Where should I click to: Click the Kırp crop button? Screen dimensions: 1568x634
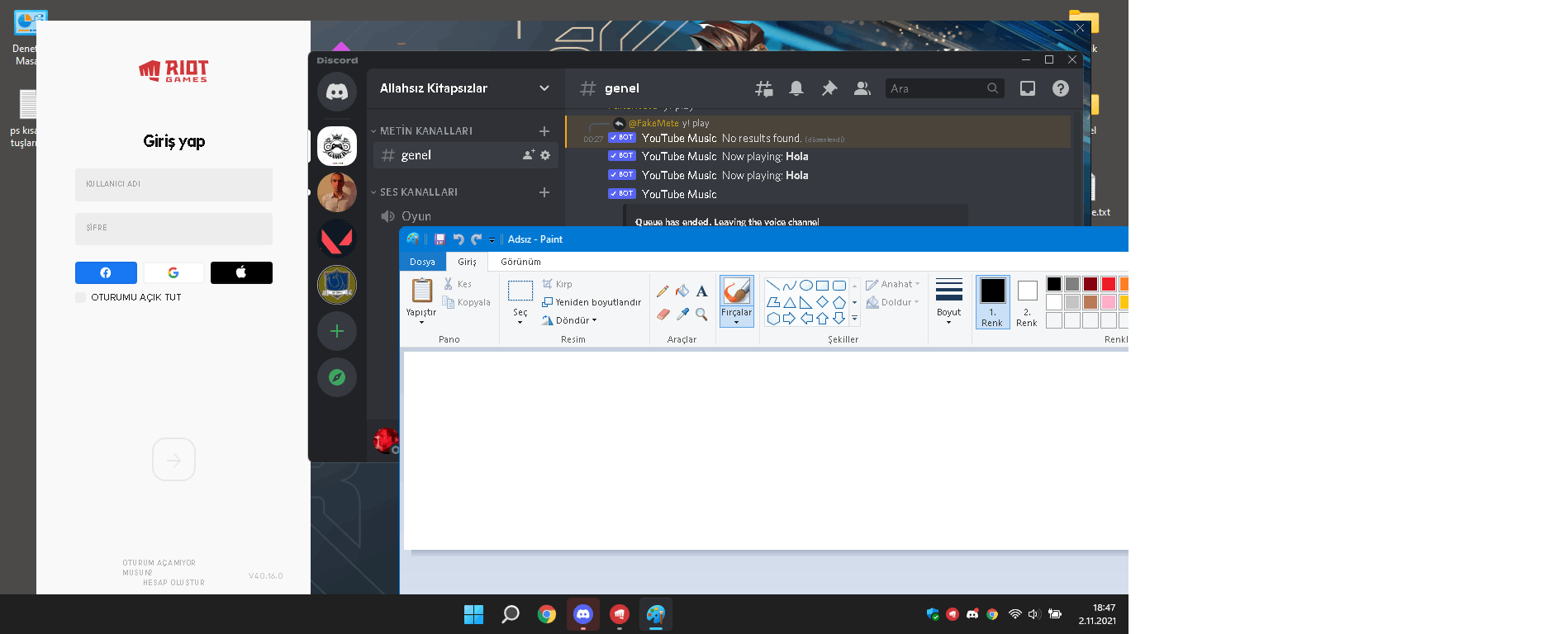point(557,284)
